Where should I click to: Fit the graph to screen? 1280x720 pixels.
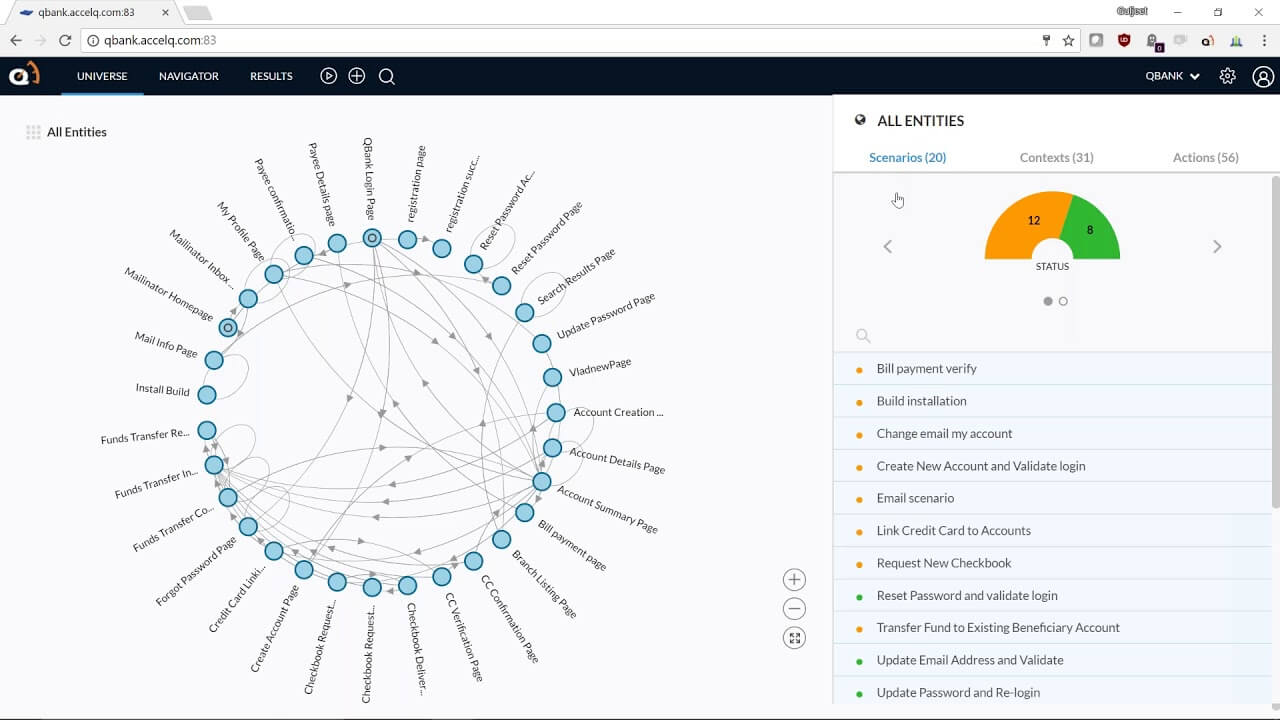[x=794, y=638]
